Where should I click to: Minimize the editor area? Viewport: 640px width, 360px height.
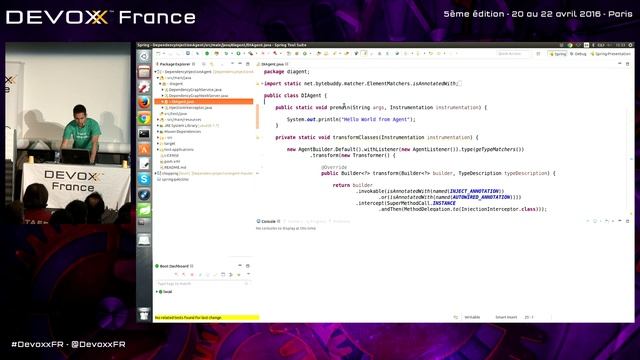(620, 64)
